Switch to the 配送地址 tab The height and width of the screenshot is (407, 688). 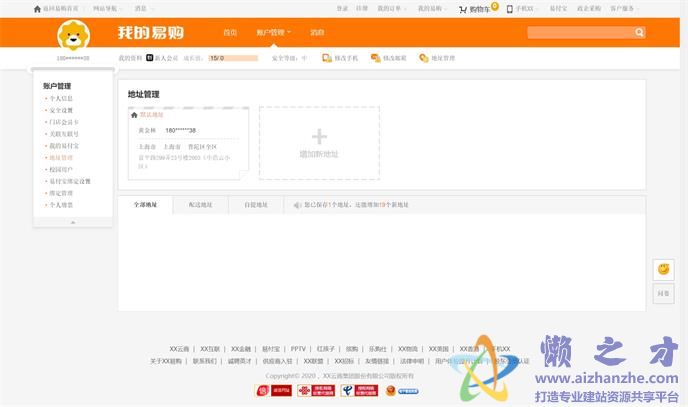point(200,204)
